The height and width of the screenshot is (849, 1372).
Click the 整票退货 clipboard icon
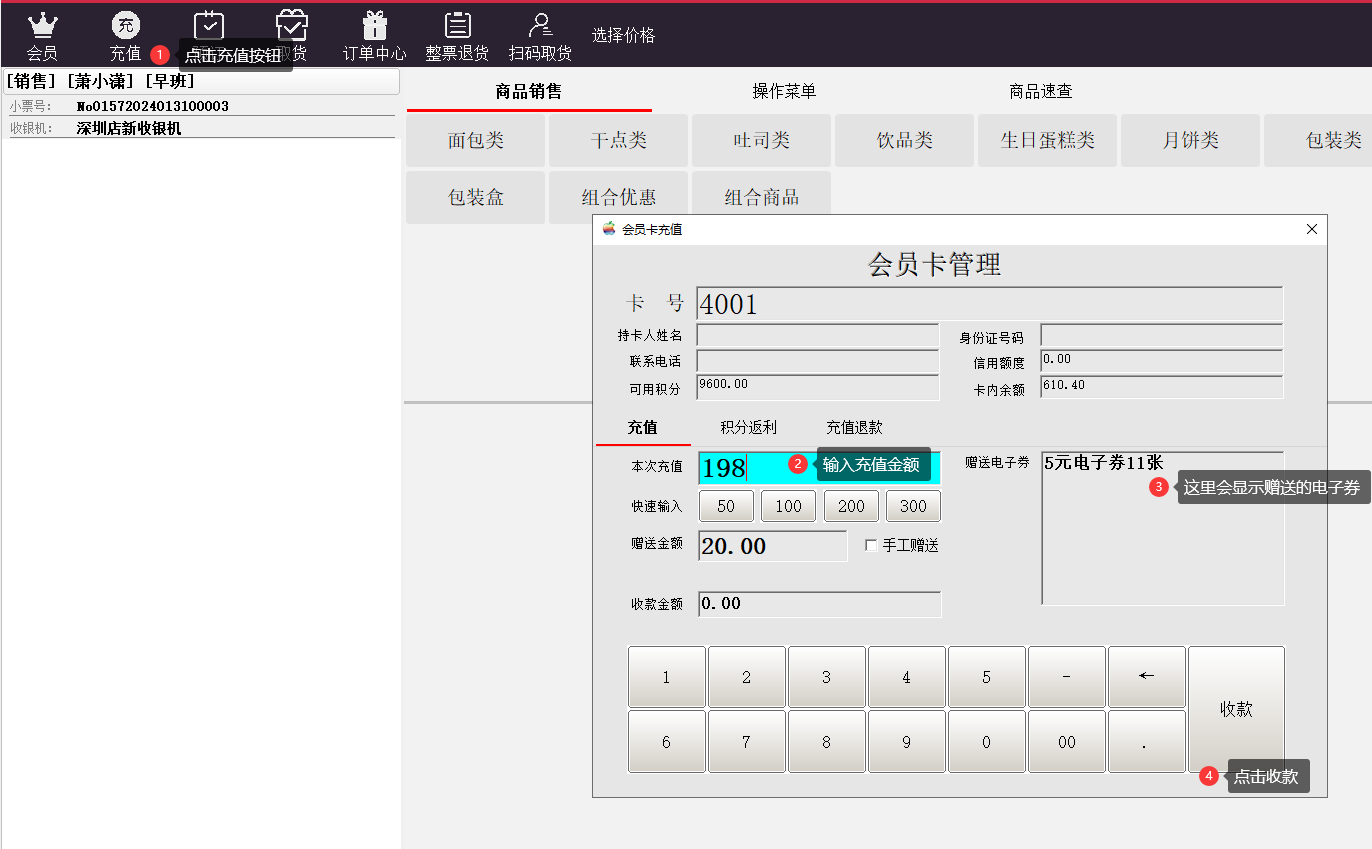point(457,26)
